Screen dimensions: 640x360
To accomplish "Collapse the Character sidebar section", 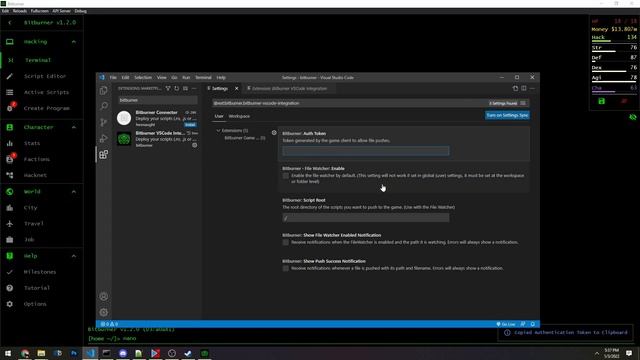I will (74, 127).
